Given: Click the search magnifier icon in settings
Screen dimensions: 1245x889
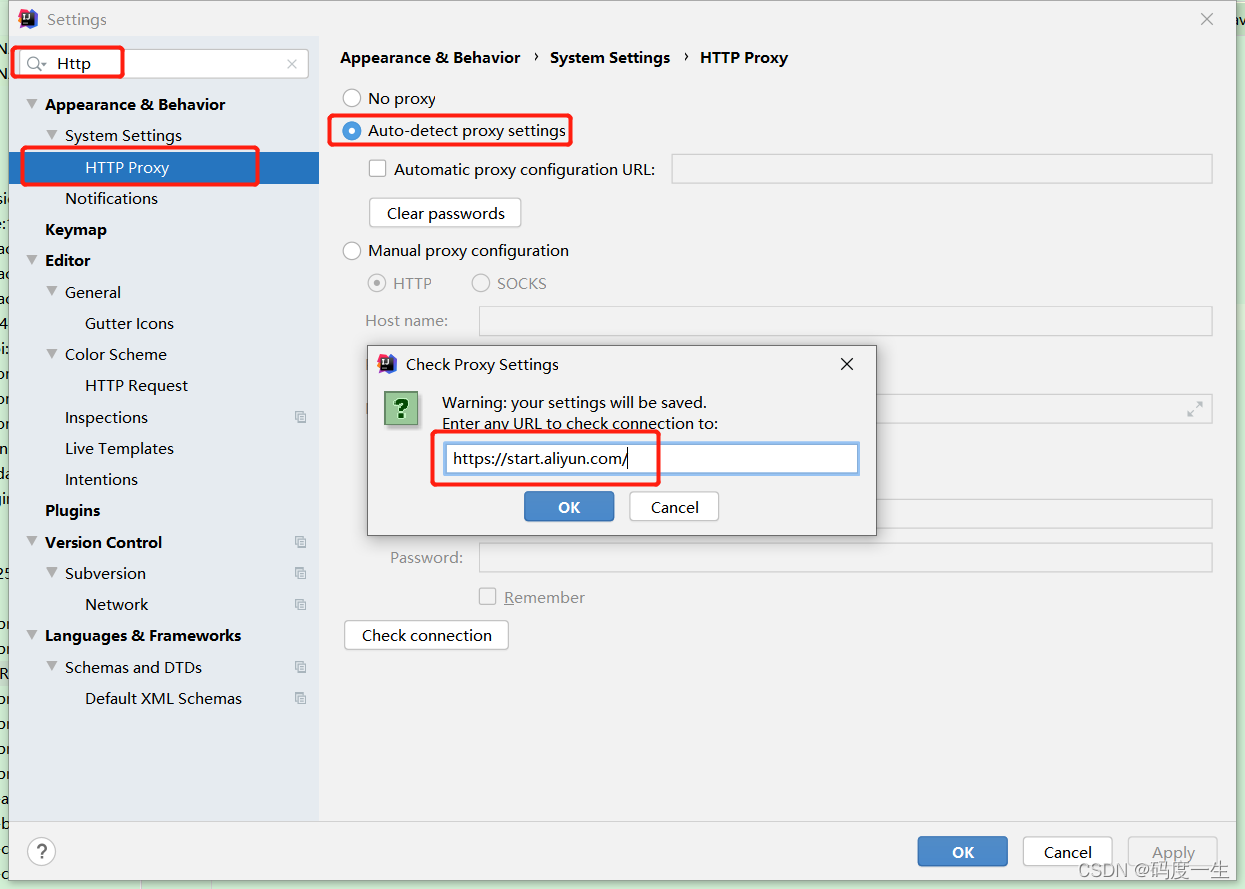Looking at the screenshot, I should [36, 64].
